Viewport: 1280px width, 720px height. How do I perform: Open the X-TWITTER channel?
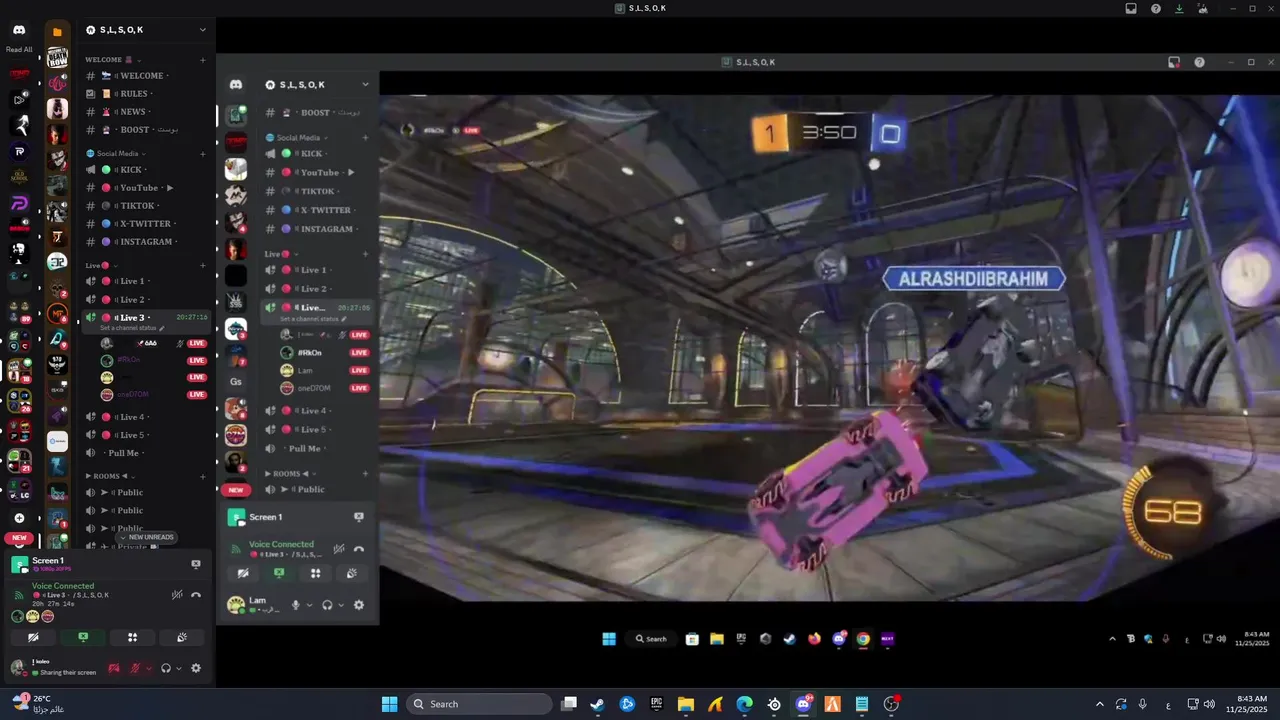147,224
